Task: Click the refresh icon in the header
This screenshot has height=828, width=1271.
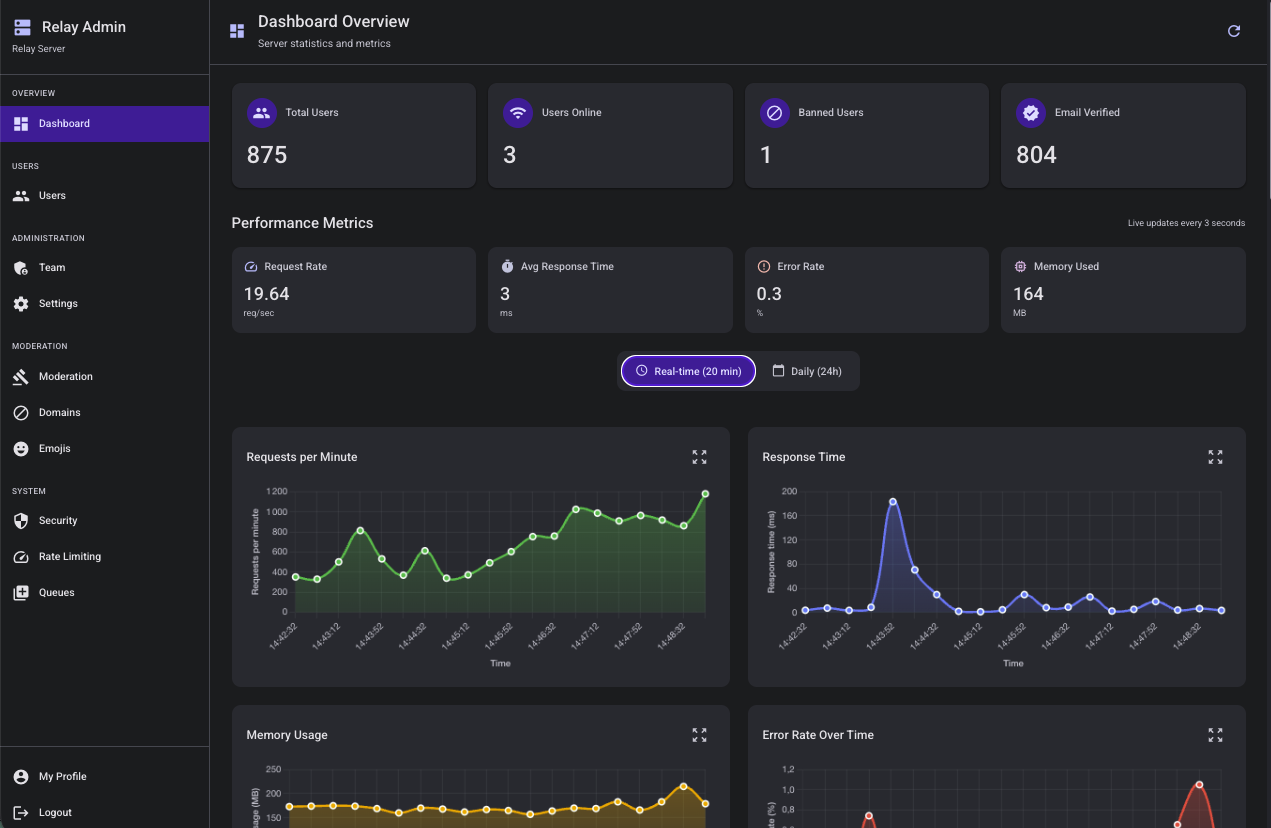Action: [x=1234, y=31]
